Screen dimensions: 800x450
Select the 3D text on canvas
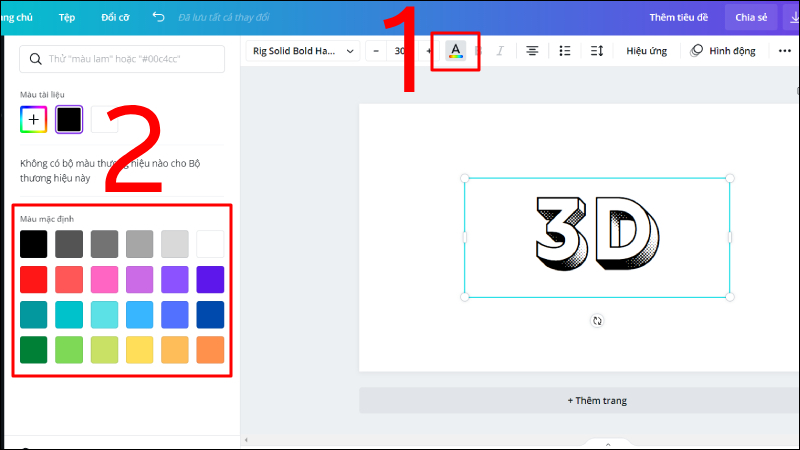coord(597,234)
